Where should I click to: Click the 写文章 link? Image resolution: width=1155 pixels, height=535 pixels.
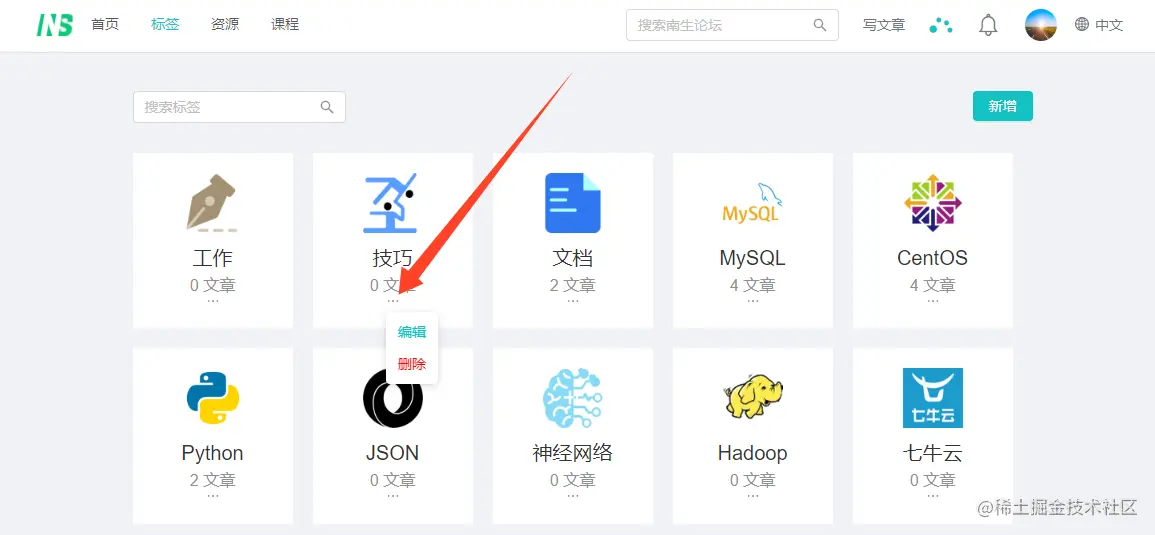click(x=884, y=25)
